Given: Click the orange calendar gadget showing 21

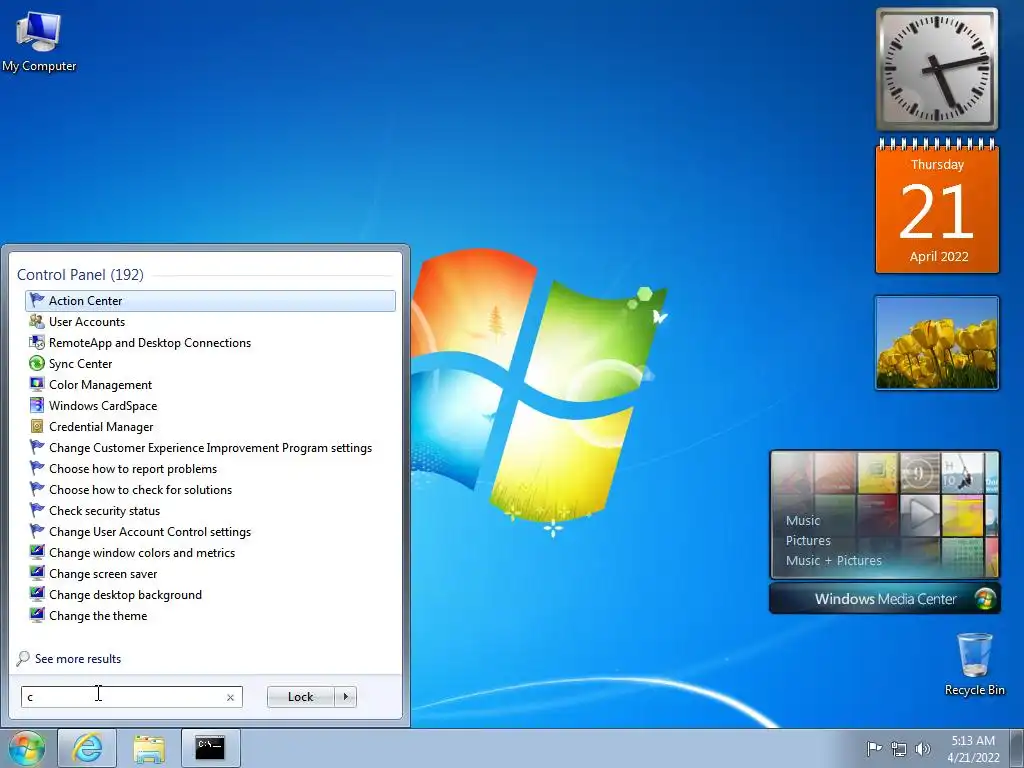Looking at the screenshot, I should click(x=937, y=208).
